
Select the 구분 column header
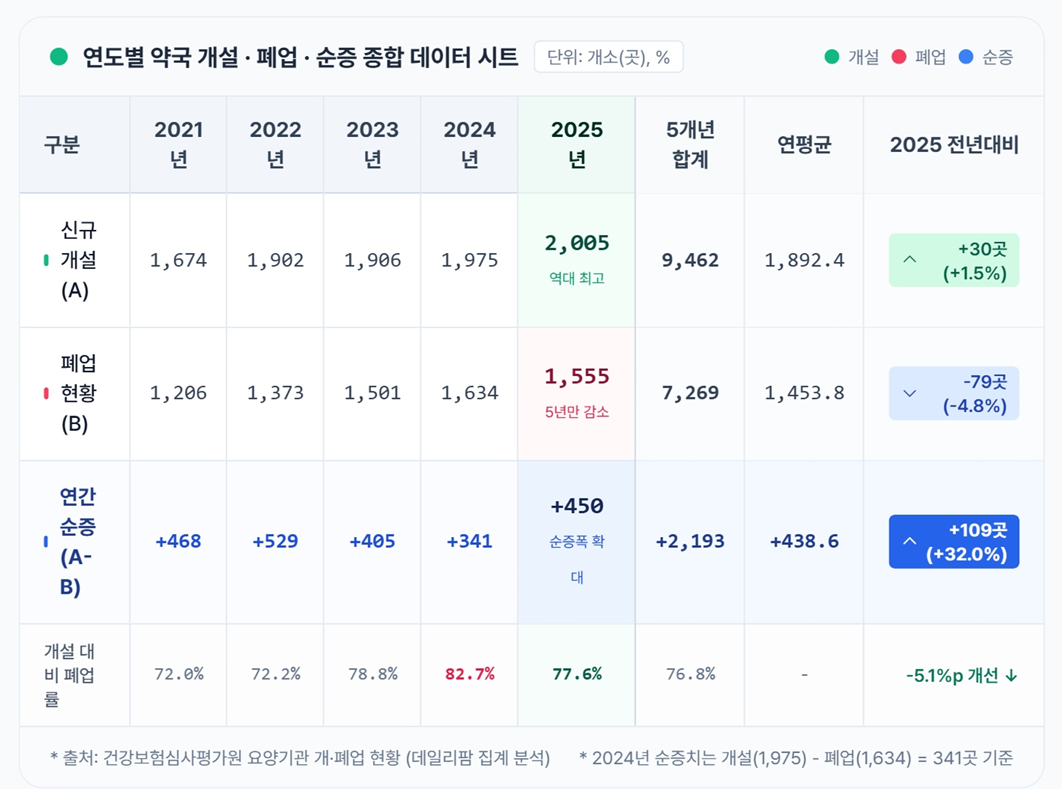point(75,144)
